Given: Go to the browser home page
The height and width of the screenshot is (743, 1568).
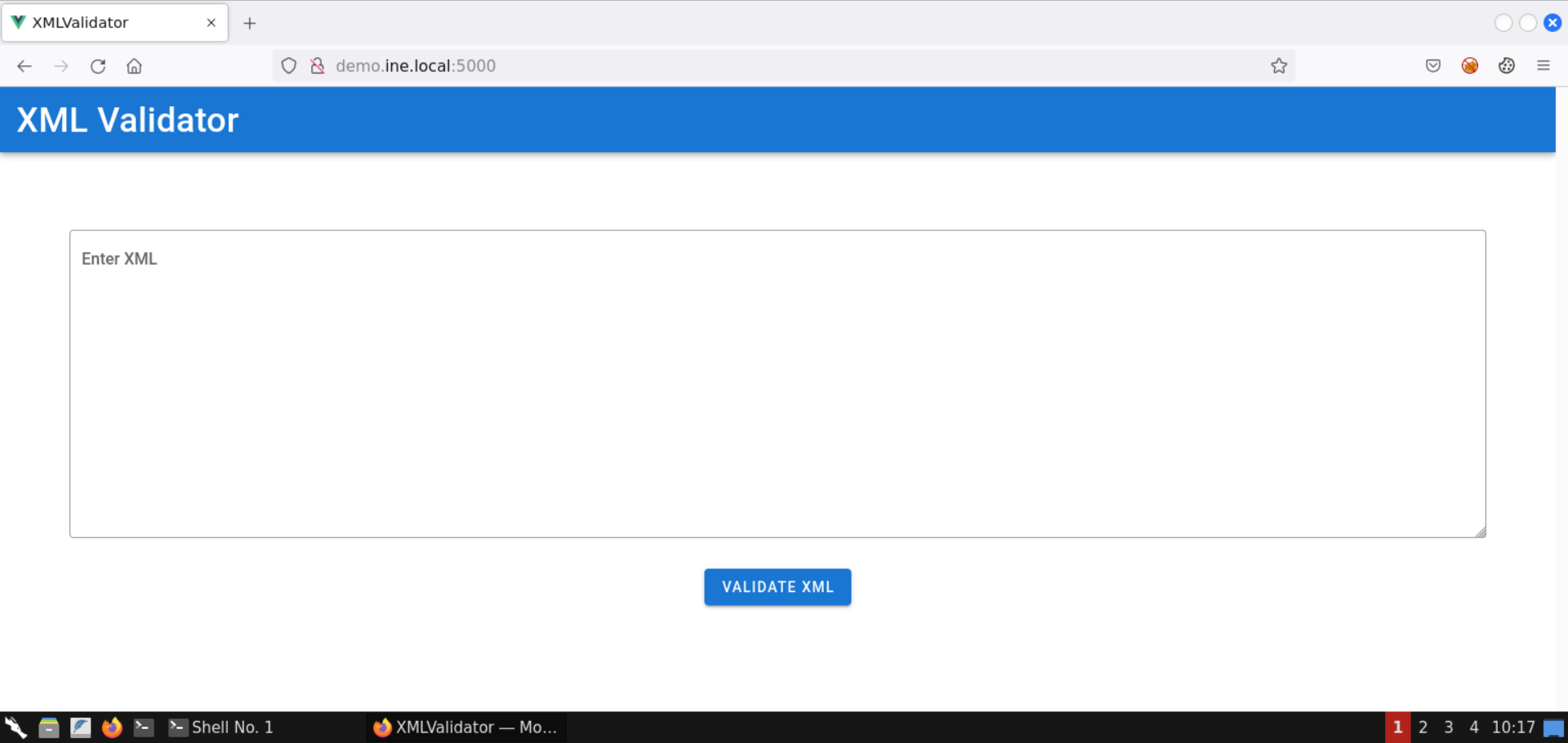Looking at the screenshot, I should [135, 66].
